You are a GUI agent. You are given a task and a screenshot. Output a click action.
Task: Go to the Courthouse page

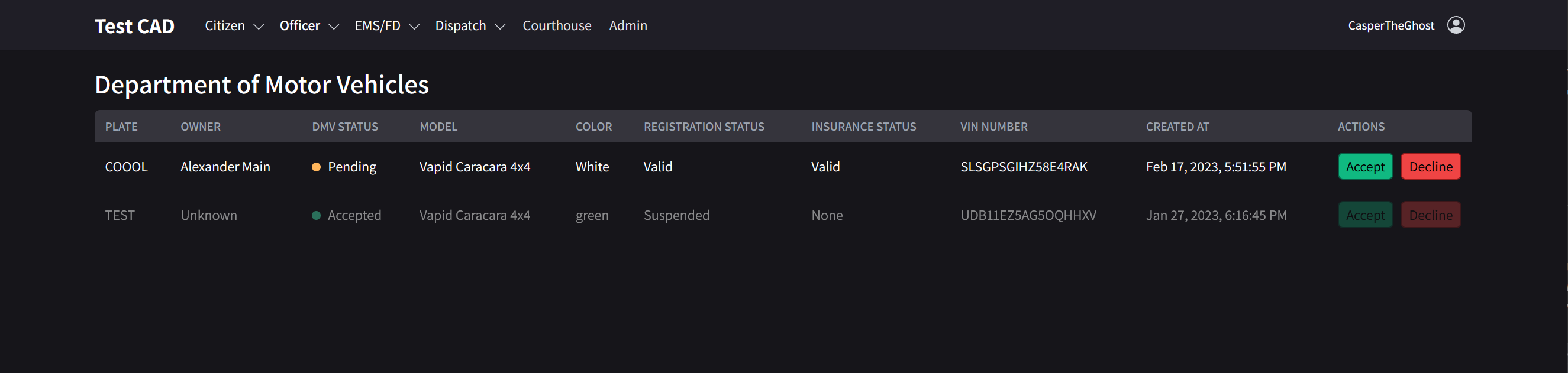556,25
